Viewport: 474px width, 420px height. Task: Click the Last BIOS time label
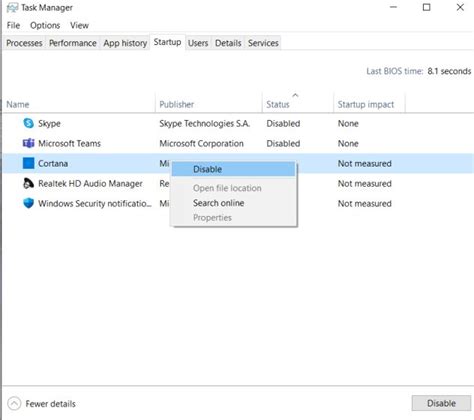point(395,71)
